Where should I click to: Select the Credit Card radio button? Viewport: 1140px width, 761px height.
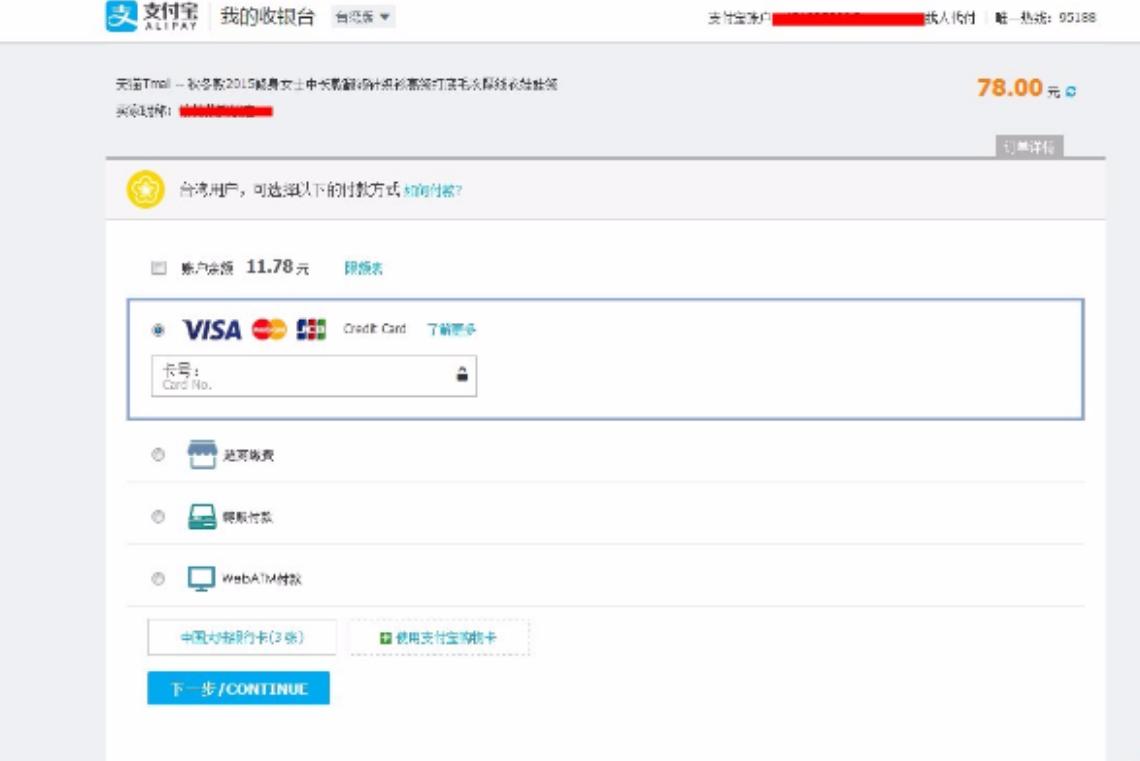click(x=158, y=330)
